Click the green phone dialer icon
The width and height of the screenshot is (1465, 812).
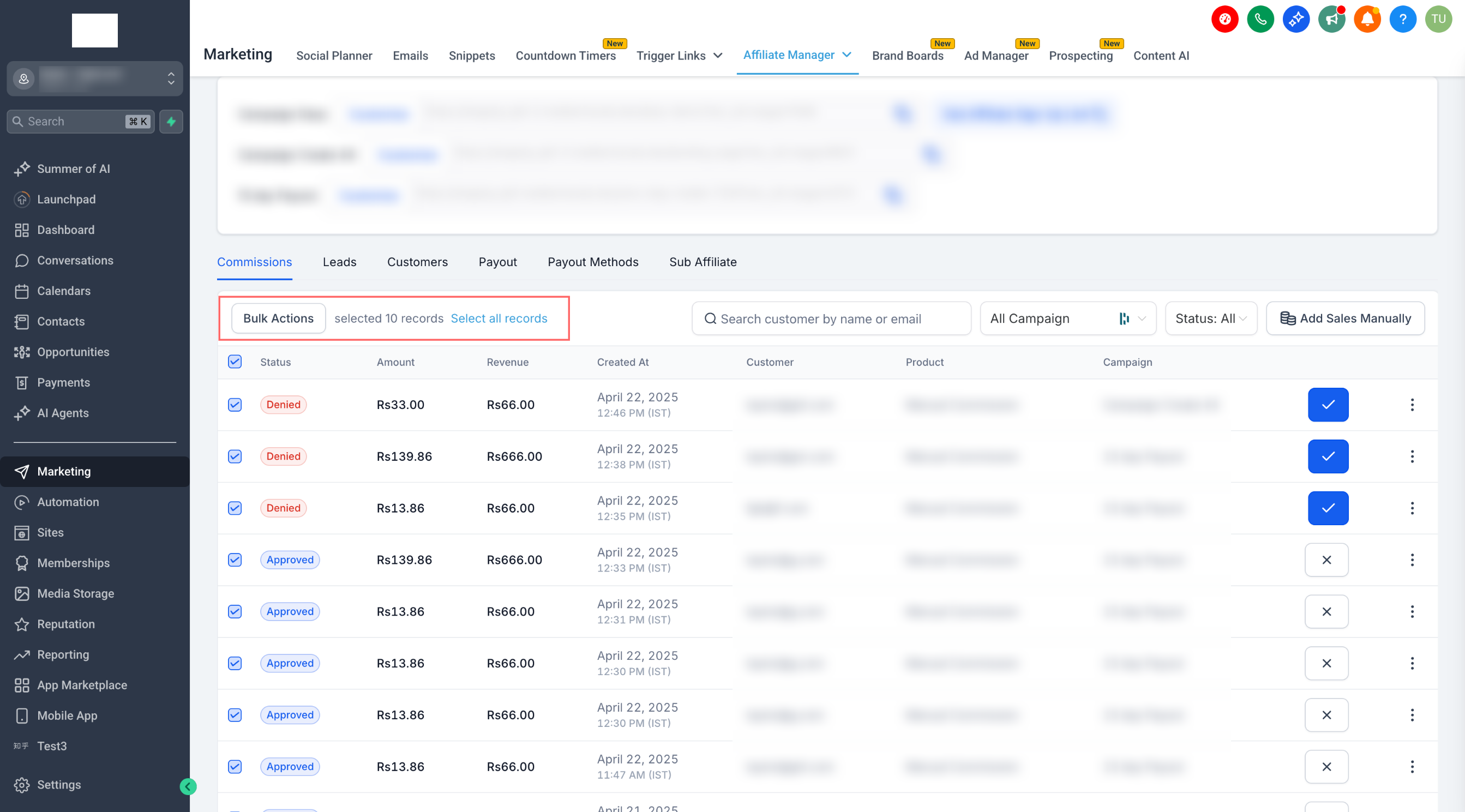[1260, 19]
